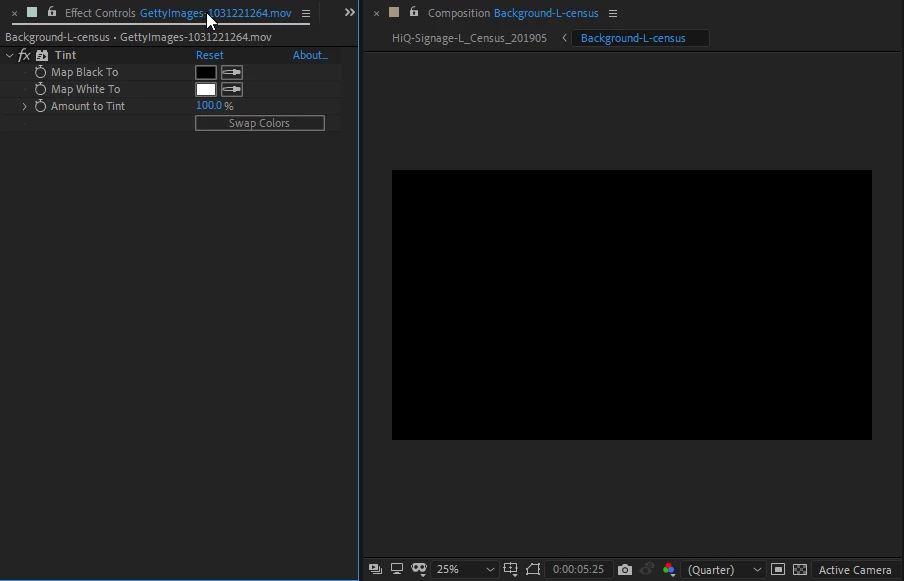
Task: Click the Map White To eyedropper icon
Action: (x=232, y=89)
